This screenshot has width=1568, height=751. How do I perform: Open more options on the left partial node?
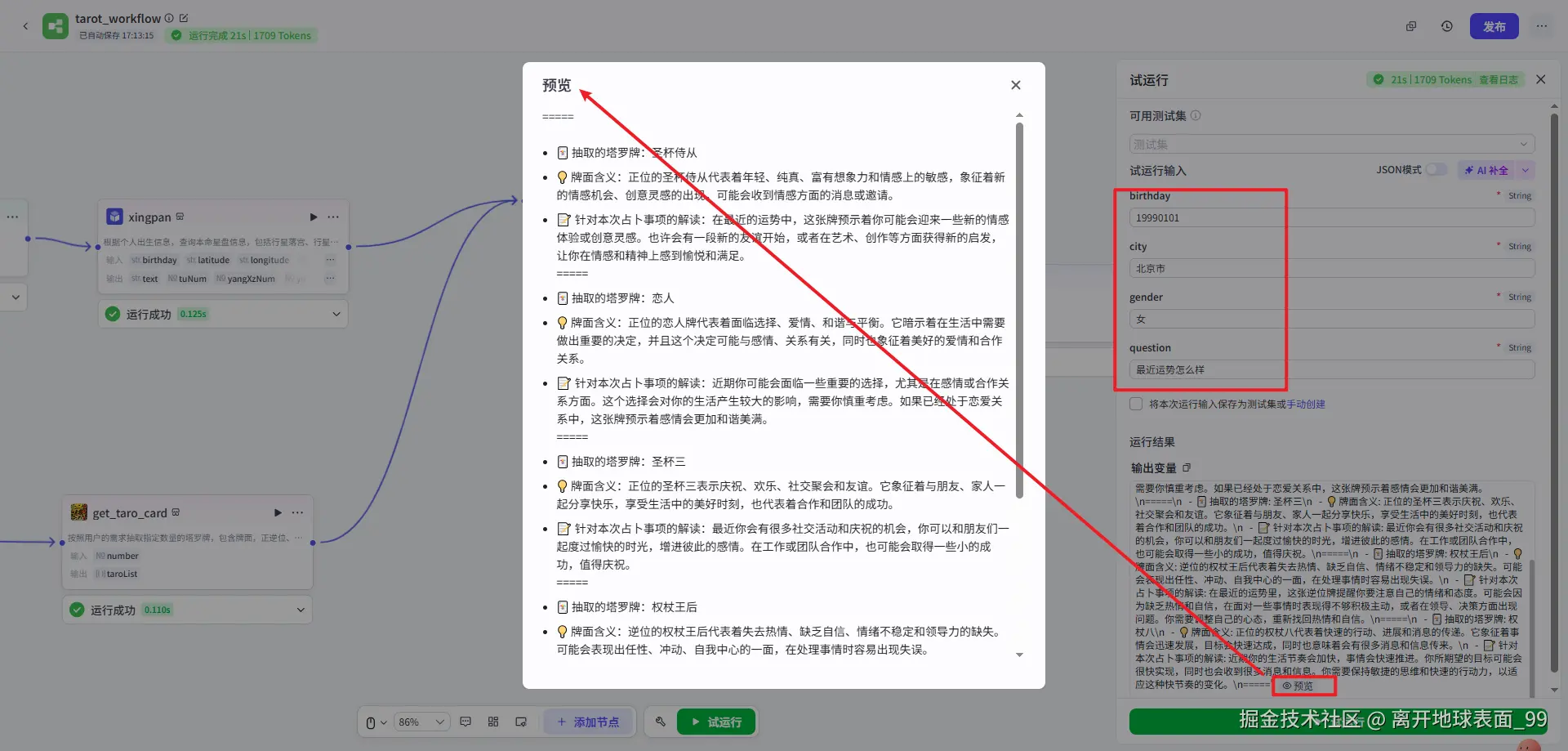[x=12, y=217]
